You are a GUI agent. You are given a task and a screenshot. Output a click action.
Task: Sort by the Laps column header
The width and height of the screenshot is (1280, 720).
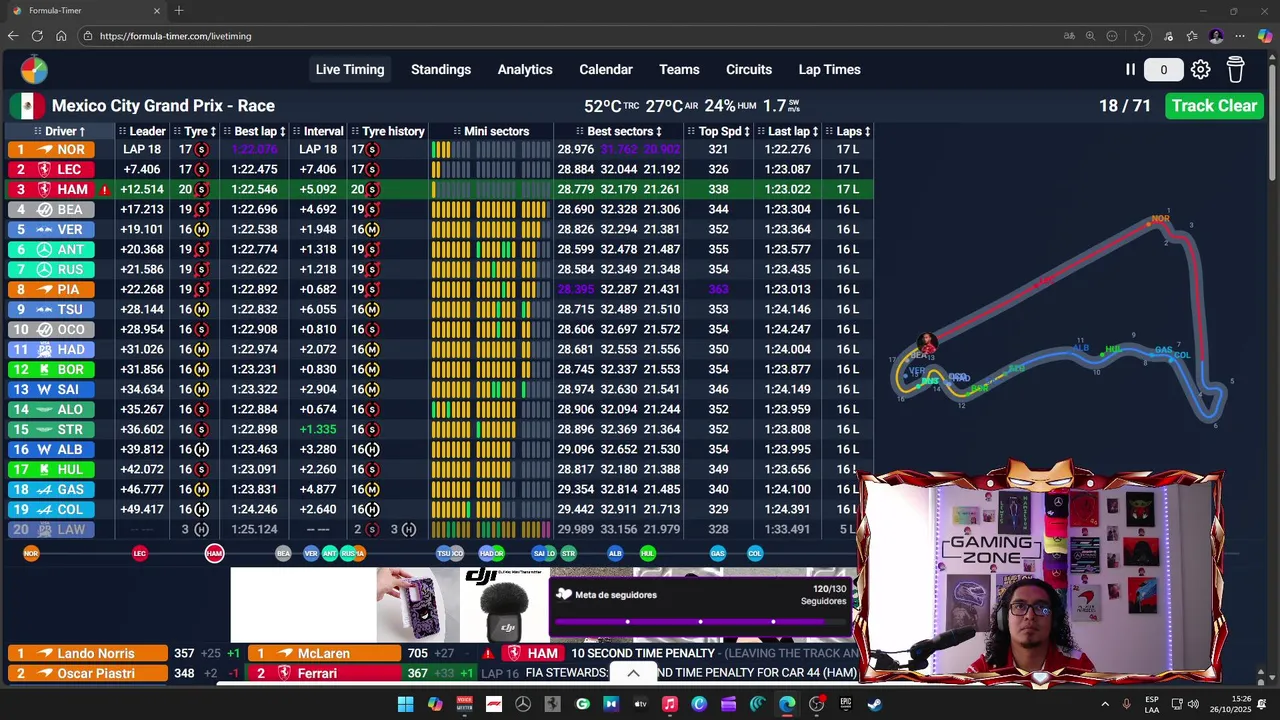click(849, 131)
